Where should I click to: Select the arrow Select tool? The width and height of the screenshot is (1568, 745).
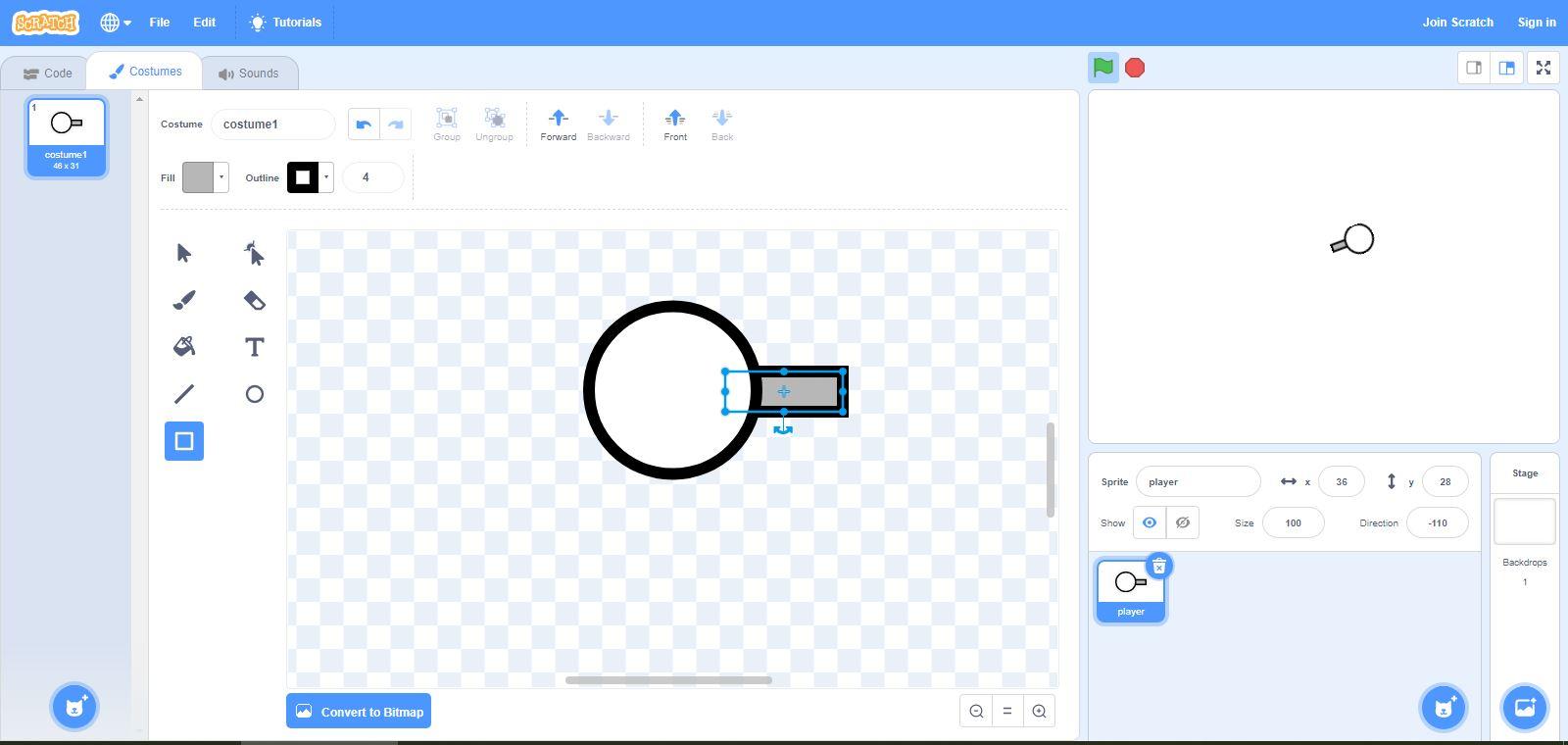click(x=184, y=253)
